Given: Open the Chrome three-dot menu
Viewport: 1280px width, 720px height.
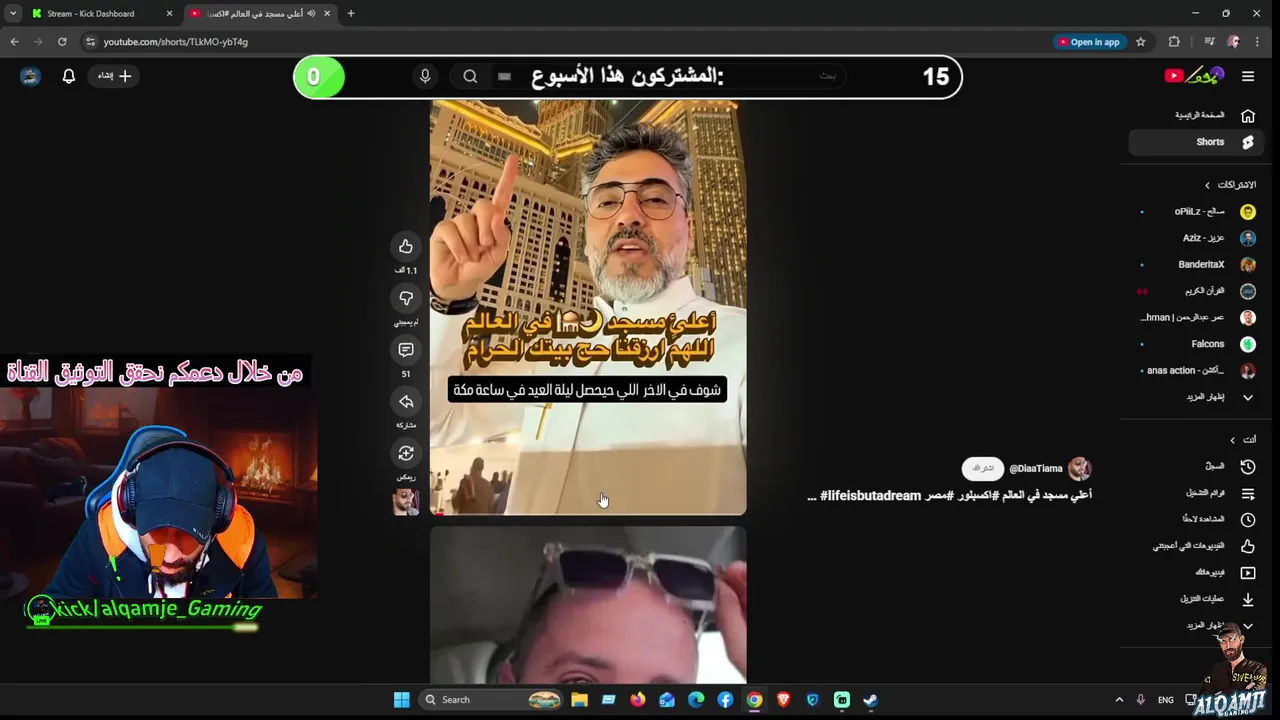Looking at the screenshot, I should point(1257,42).
